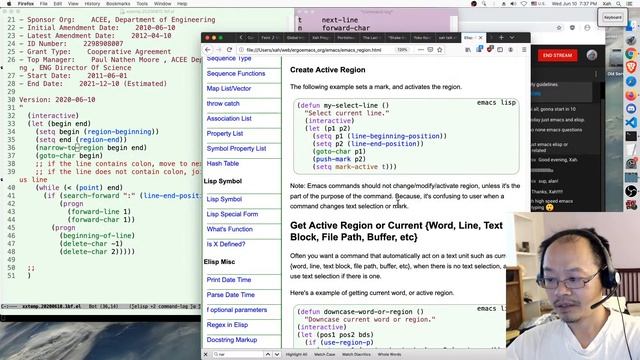Screen dimensions: 640x360
Task: Open Sequence Functions sidebar link
Action: click(236, 73)
